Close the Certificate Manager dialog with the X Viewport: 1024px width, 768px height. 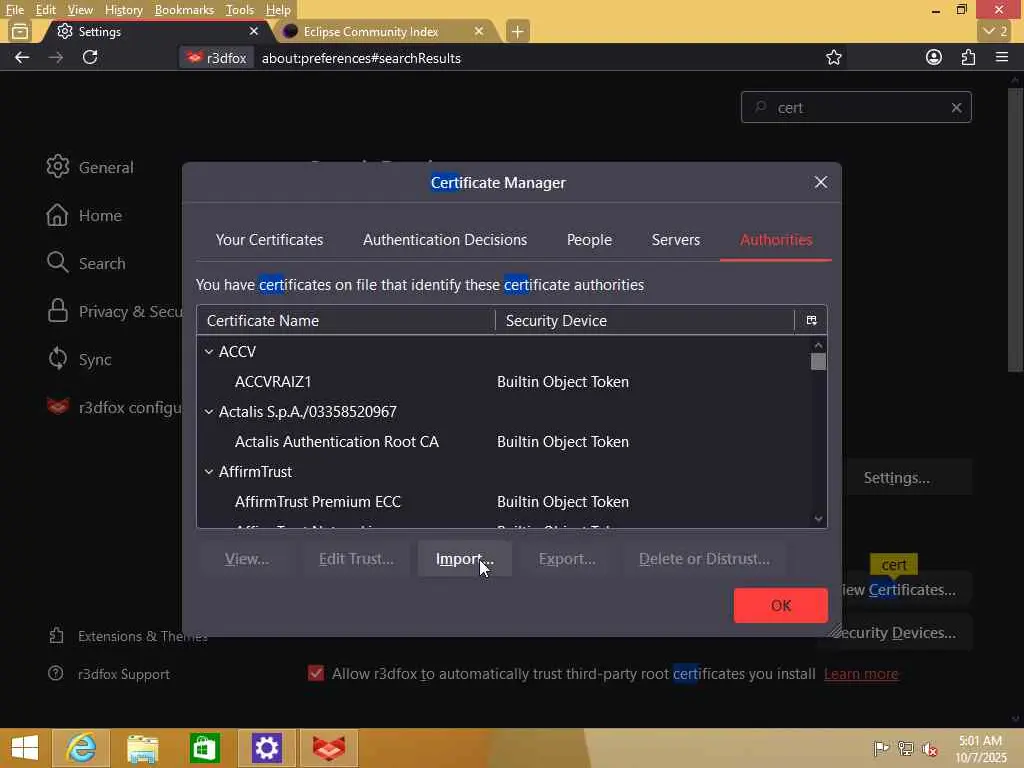click(x=821, y=182)
